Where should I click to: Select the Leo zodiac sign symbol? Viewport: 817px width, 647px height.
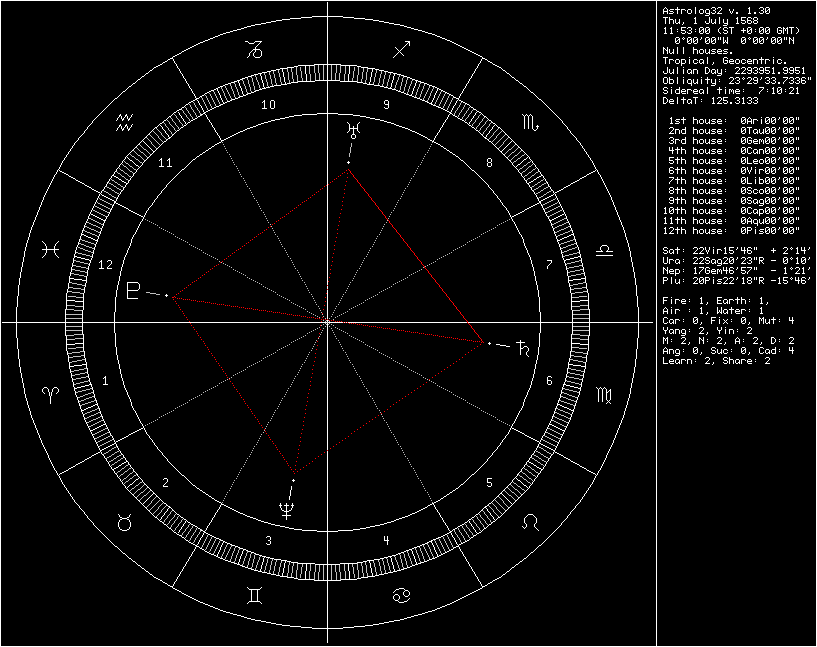point(527,523)
